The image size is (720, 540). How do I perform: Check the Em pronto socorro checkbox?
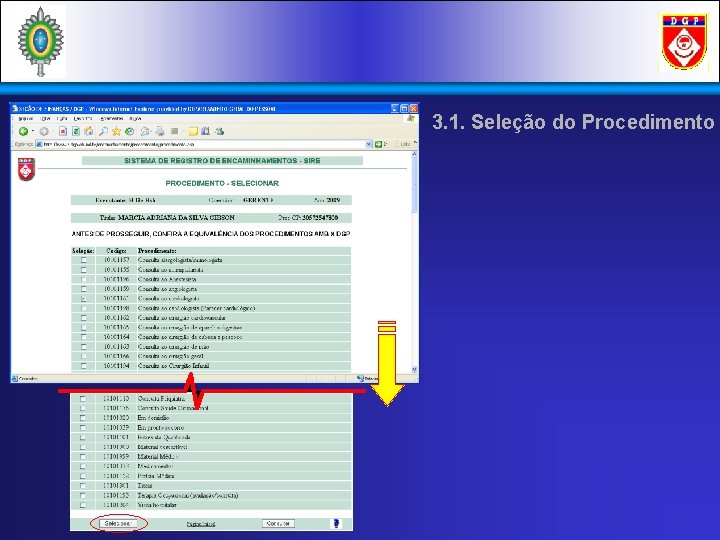pos(83,428)
